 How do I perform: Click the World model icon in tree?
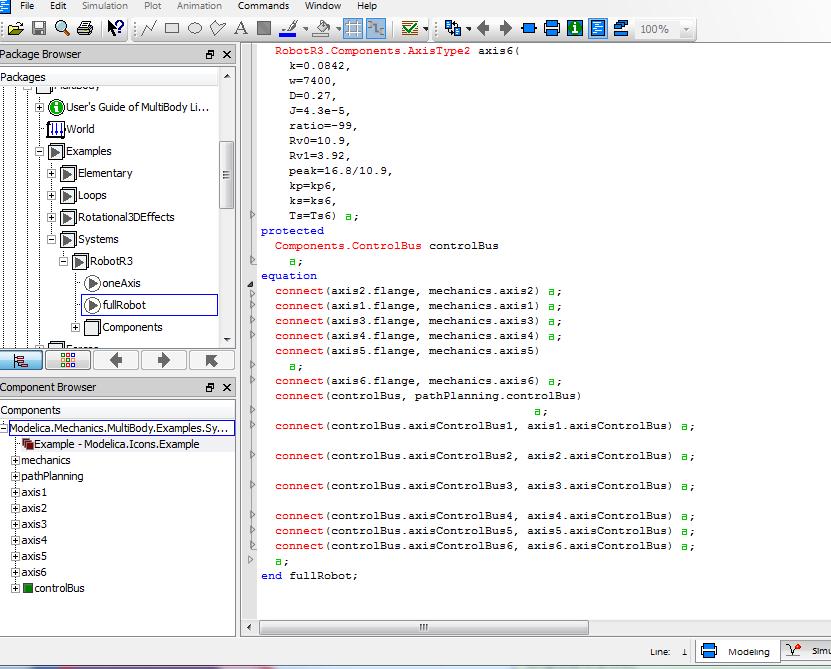click(56, 129)
